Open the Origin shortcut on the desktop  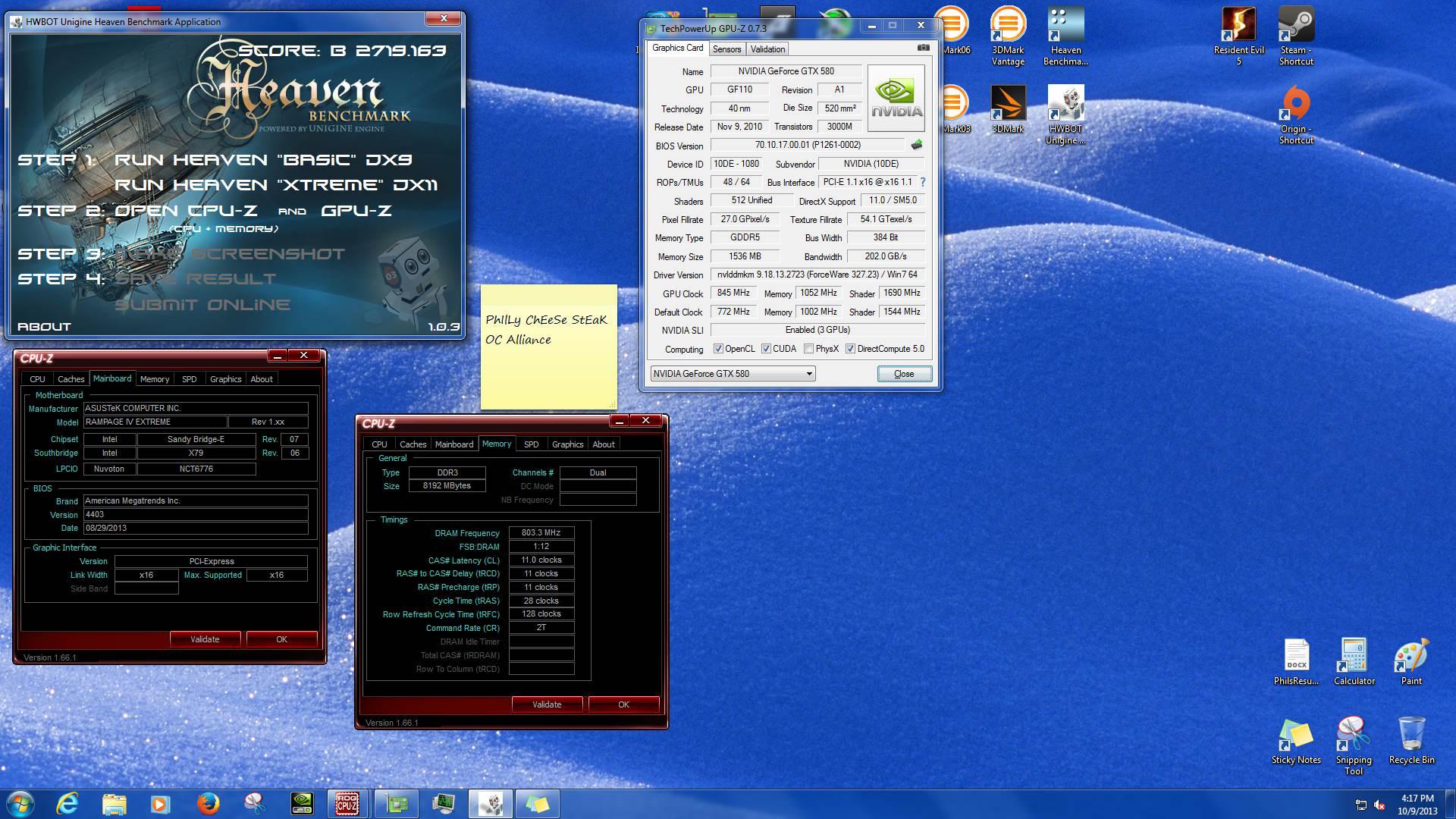1296,114
